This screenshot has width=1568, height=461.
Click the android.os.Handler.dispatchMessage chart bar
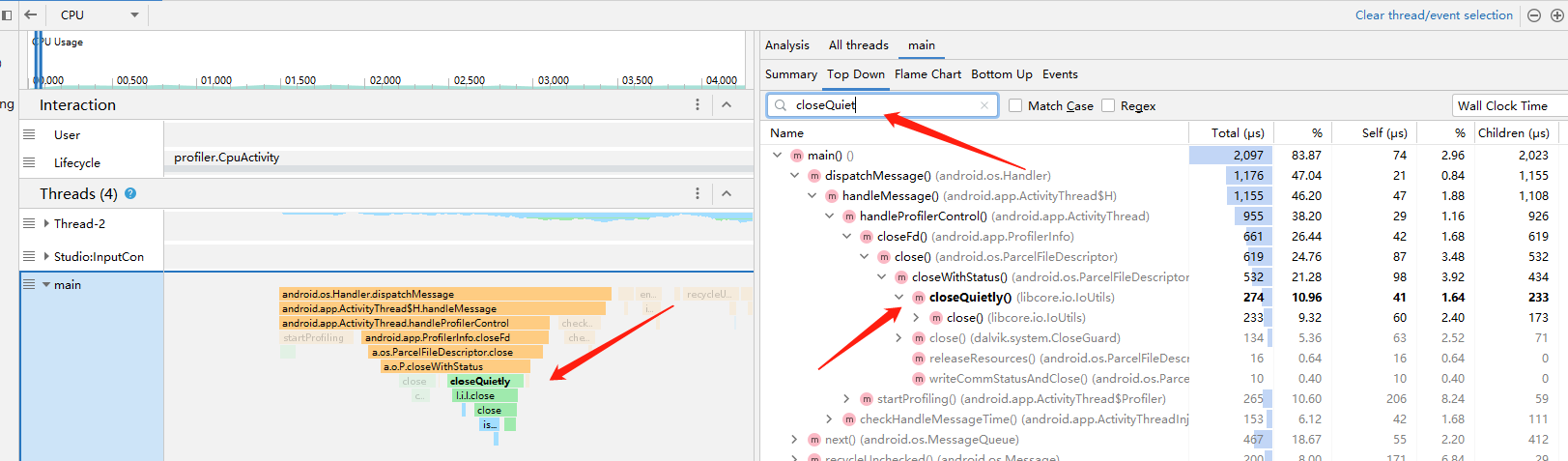coord(445,294)
